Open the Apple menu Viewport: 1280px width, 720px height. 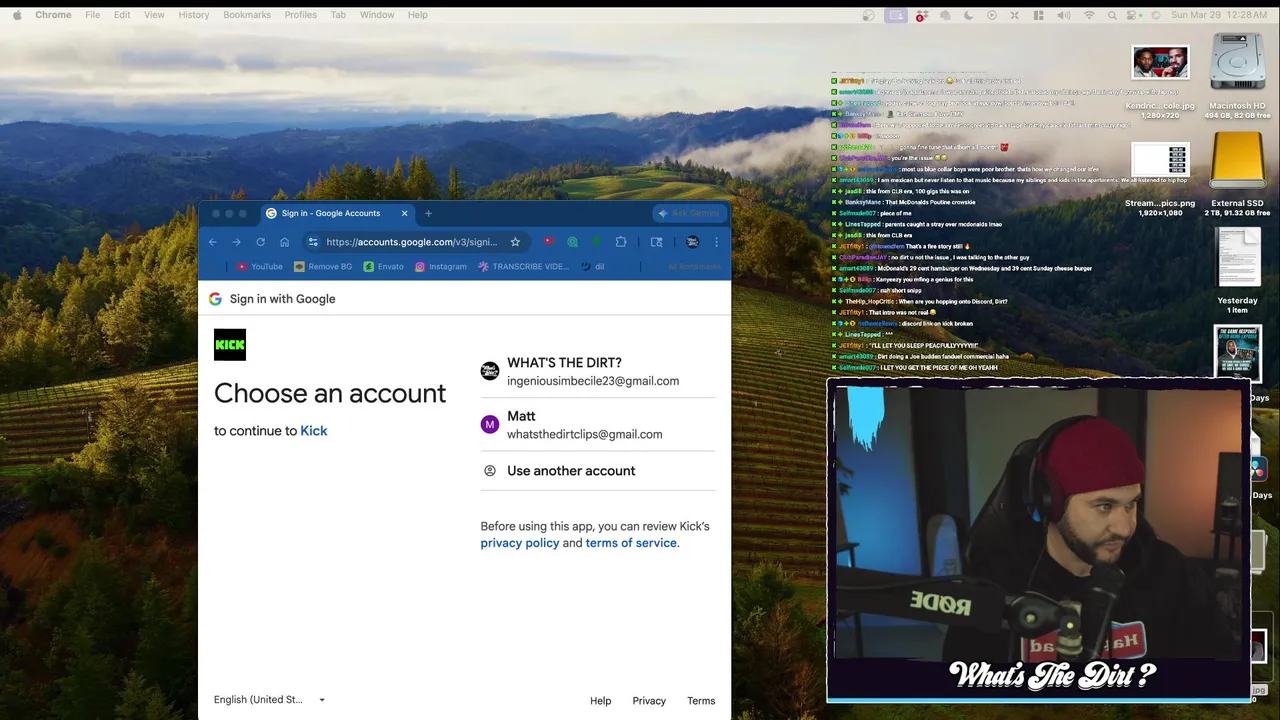coord(17,15)
